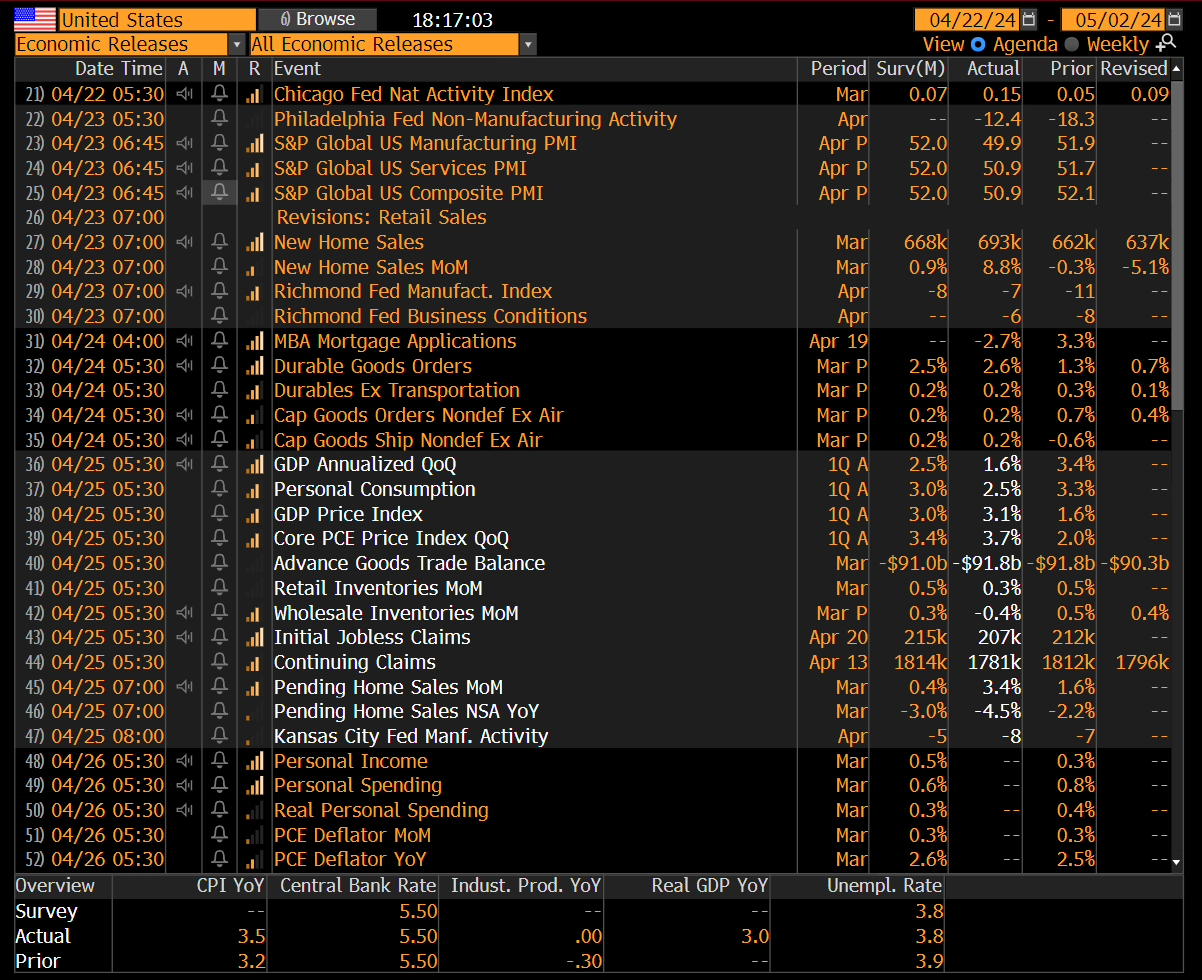This screenshot has height=980, width=1202.
Task: Click the speaker icon for GDP Annualized QoQ
Action: tap(184, 465)
